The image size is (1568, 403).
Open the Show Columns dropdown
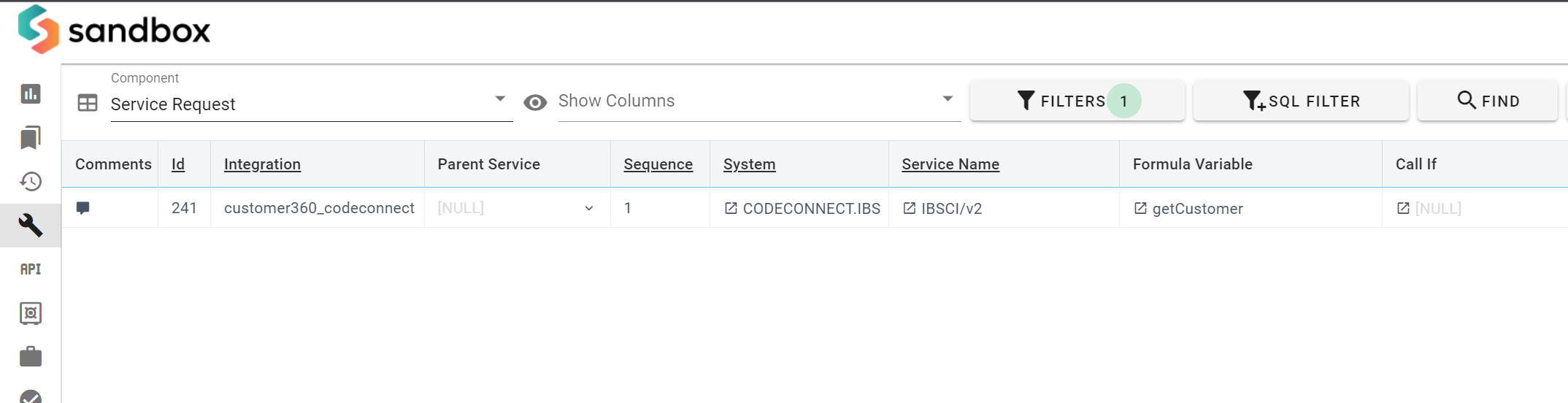coord(947,99)
